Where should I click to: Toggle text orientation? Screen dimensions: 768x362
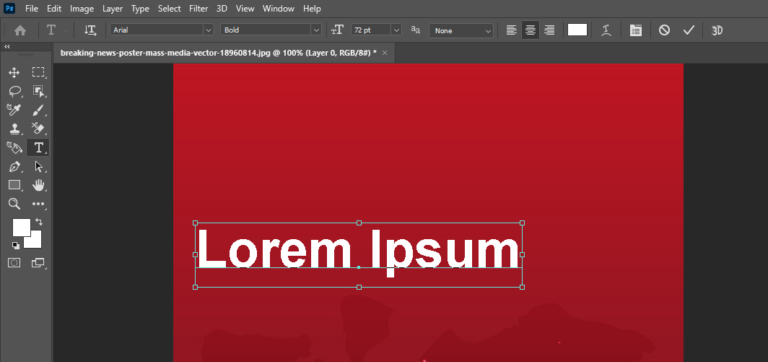tap(90, 30)
